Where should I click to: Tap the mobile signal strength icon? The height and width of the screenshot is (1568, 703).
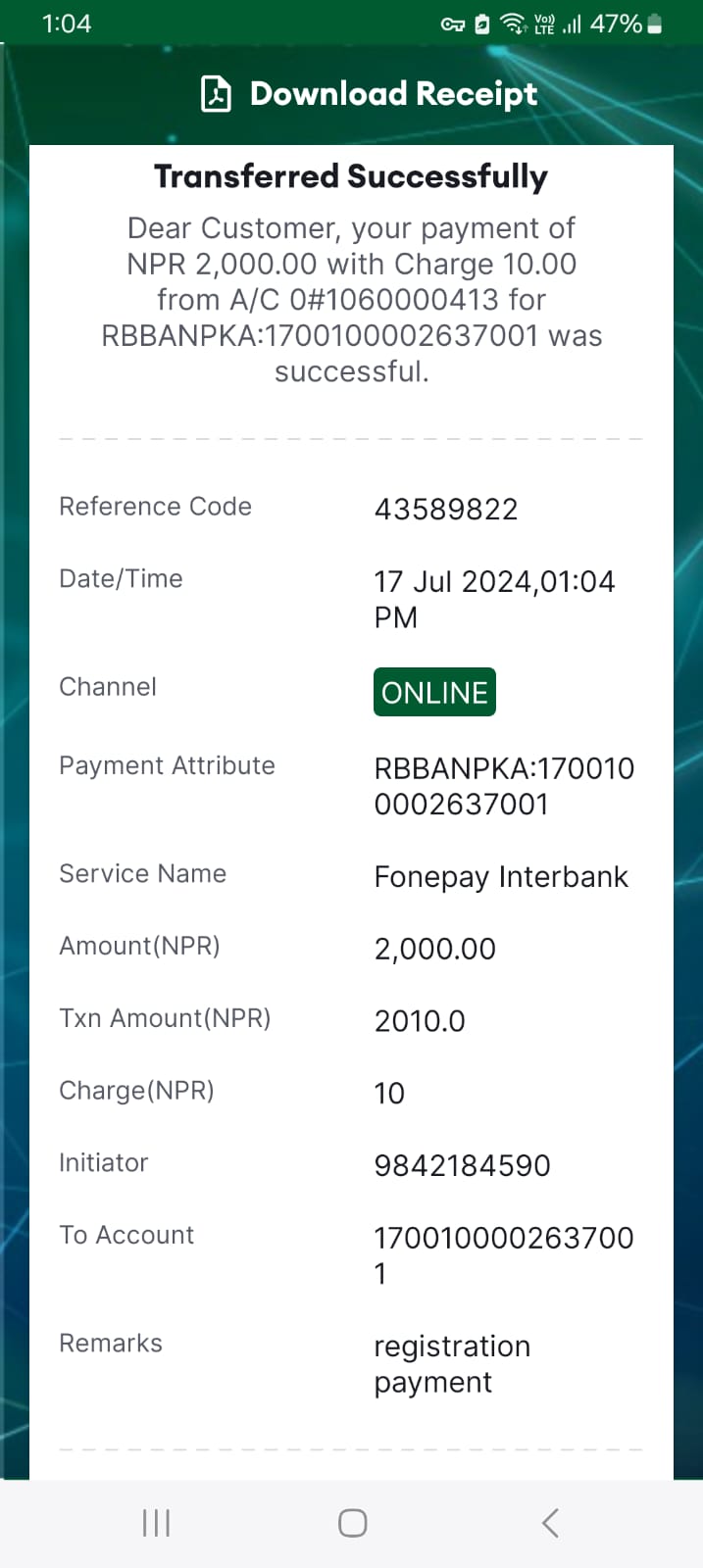pos(572,24)
